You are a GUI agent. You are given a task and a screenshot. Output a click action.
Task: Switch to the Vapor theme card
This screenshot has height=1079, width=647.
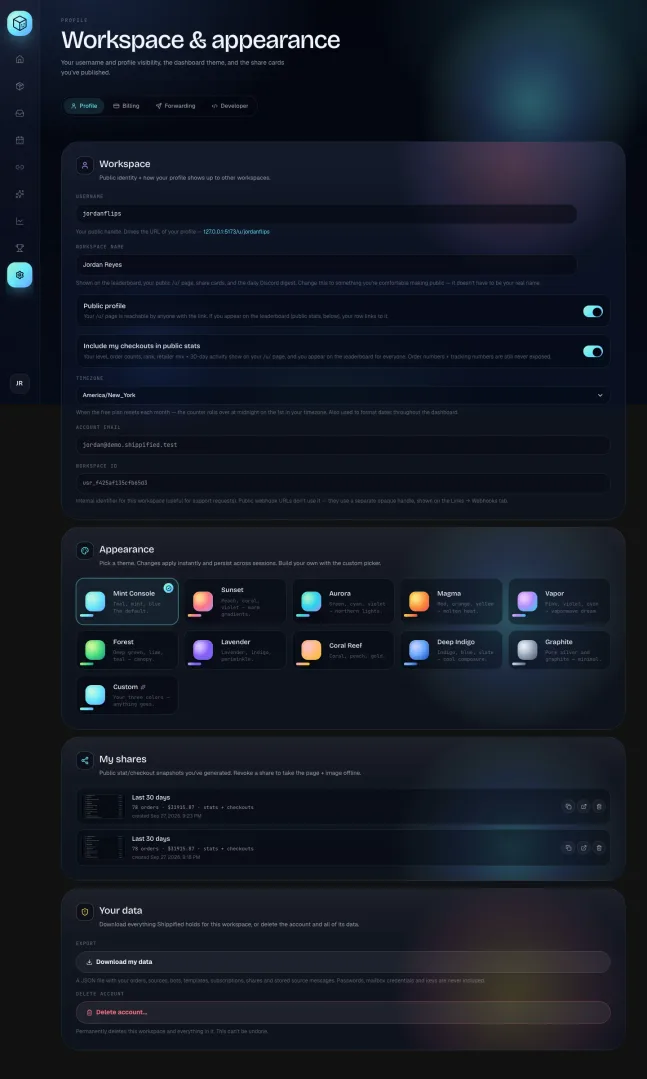click(559, 601)
